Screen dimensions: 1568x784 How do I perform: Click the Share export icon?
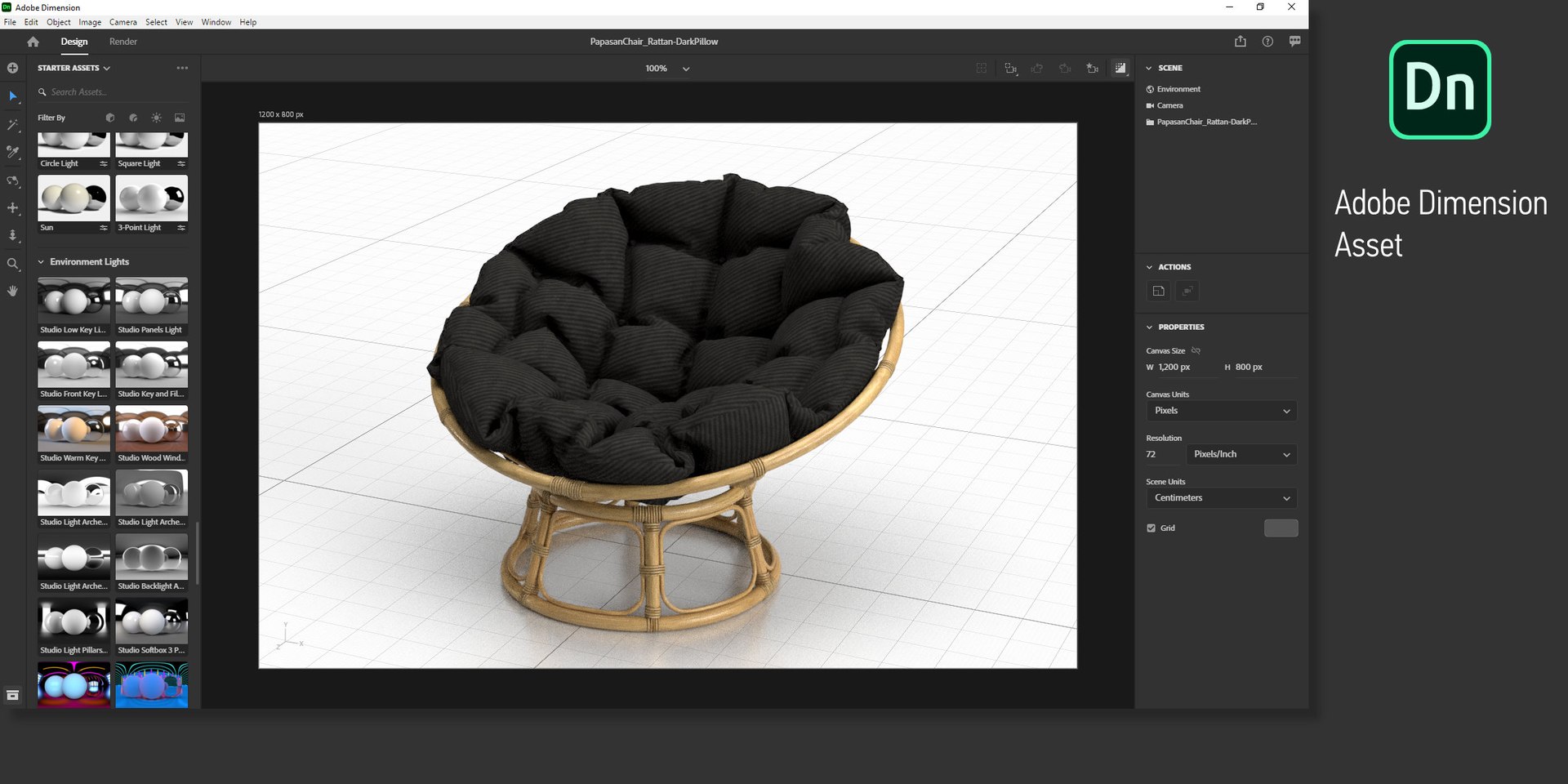point(1241,42)
